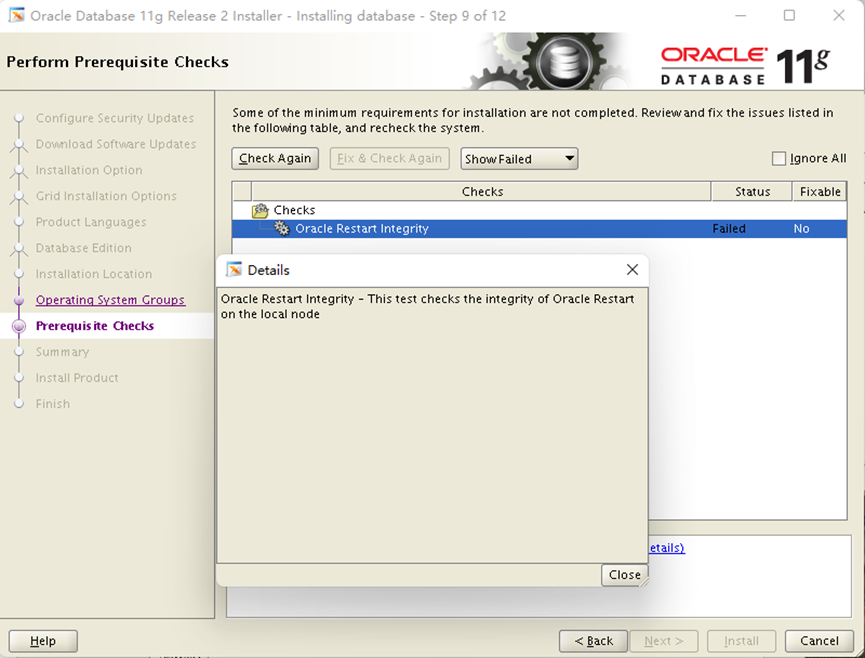This screenshot has width=865, height=658.
Task: Select the Summary step
Action: click(x=62, y=352)
